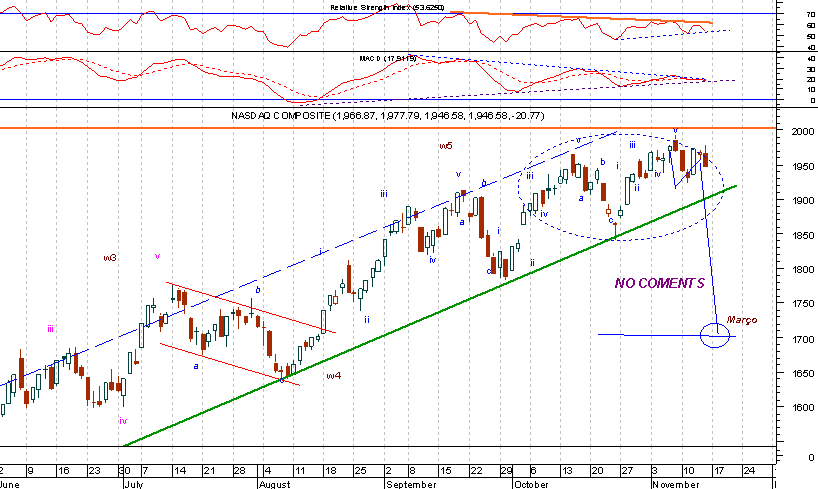Select the 'July' month label

pyautogui.click(x=134, y=484)
